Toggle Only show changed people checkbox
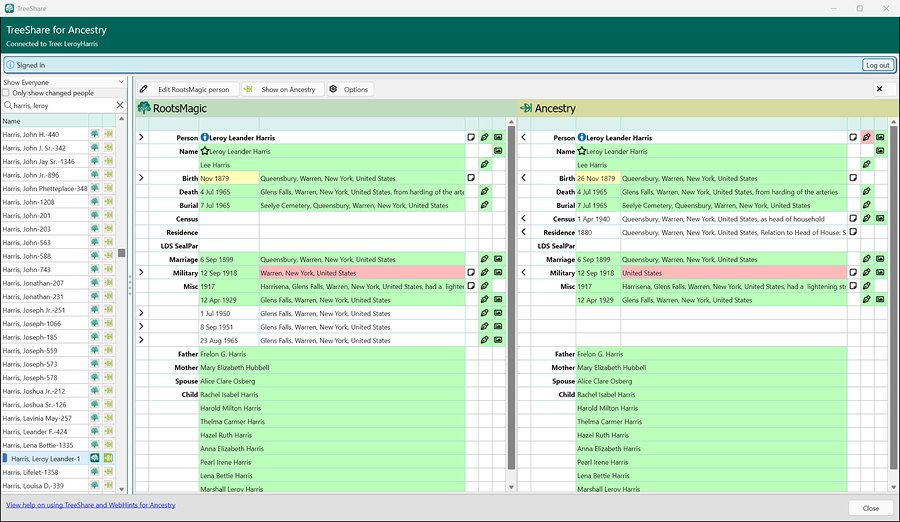The height and width of the screenshot is (522, 900). click(x=6, y=92)
